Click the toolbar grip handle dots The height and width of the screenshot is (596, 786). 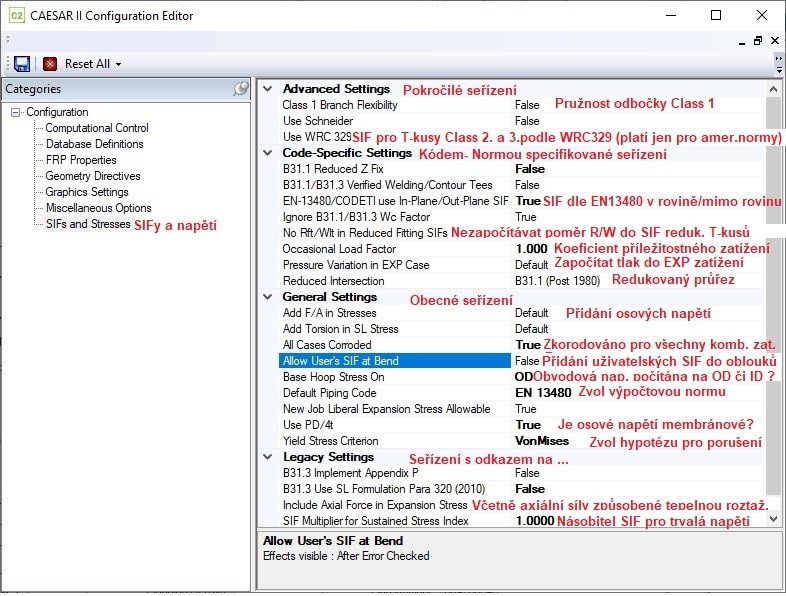coord(8,64)
